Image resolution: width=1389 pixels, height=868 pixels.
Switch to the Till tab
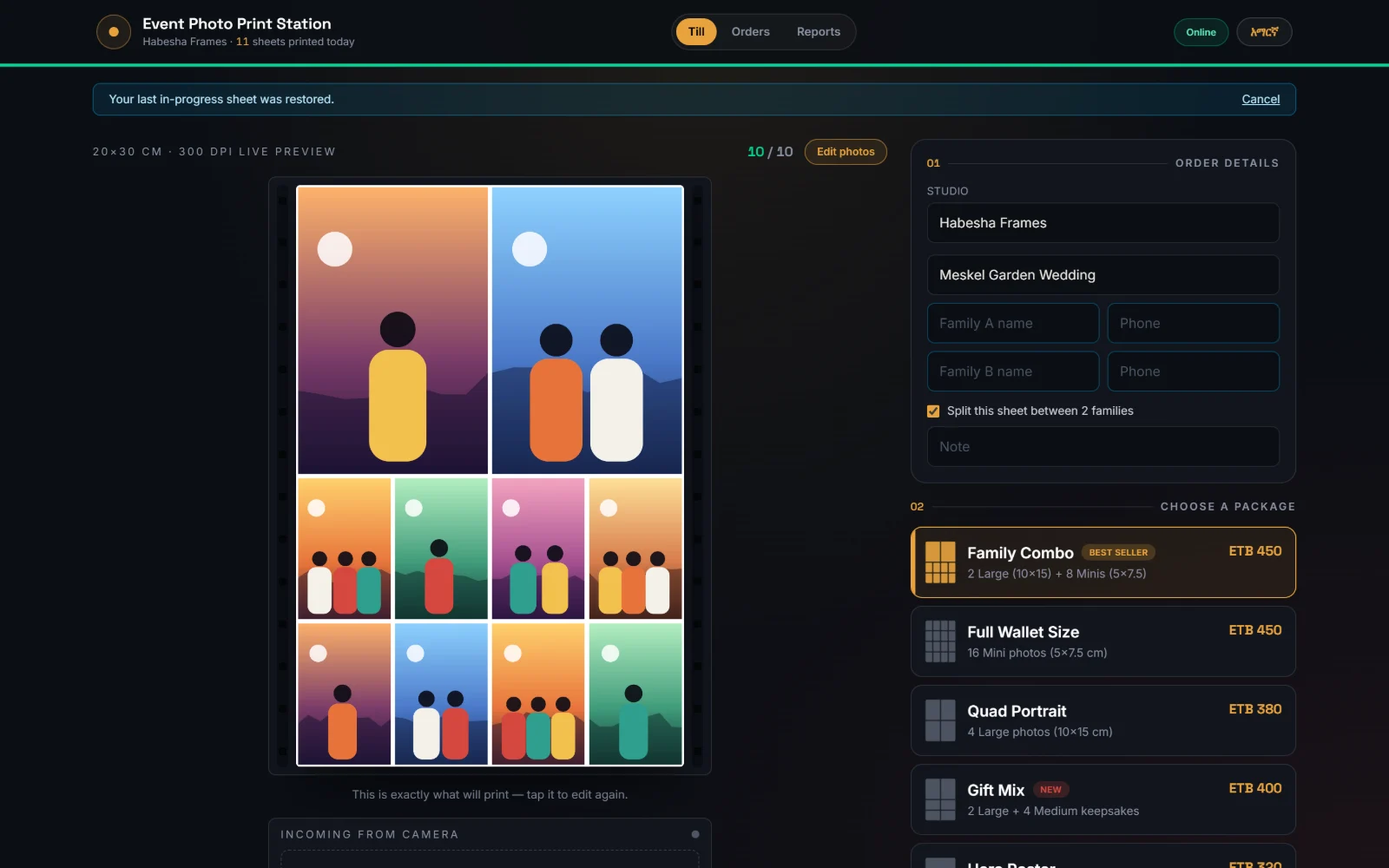point(696,32)
